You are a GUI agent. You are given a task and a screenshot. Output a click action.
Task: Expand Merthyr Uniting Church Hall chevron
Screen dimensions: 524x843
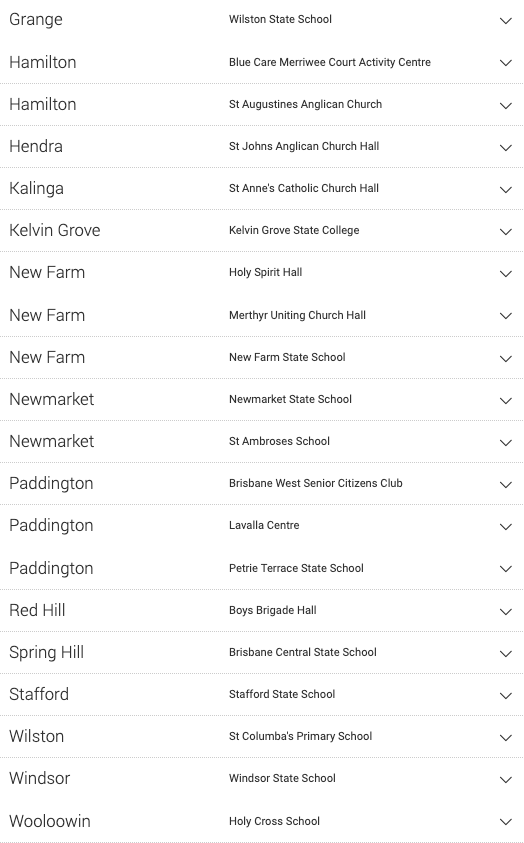[x=506, y=316]
